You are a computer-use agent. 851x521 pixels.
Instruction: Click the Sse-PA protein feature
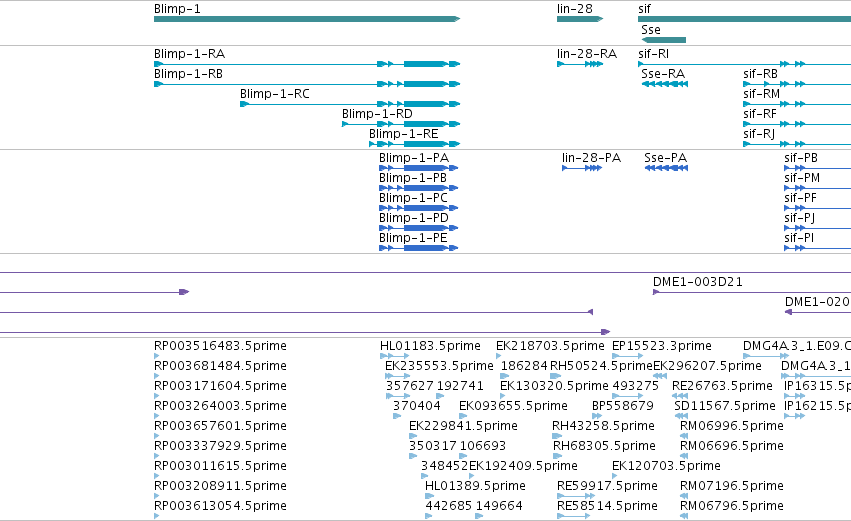[666, 168]
